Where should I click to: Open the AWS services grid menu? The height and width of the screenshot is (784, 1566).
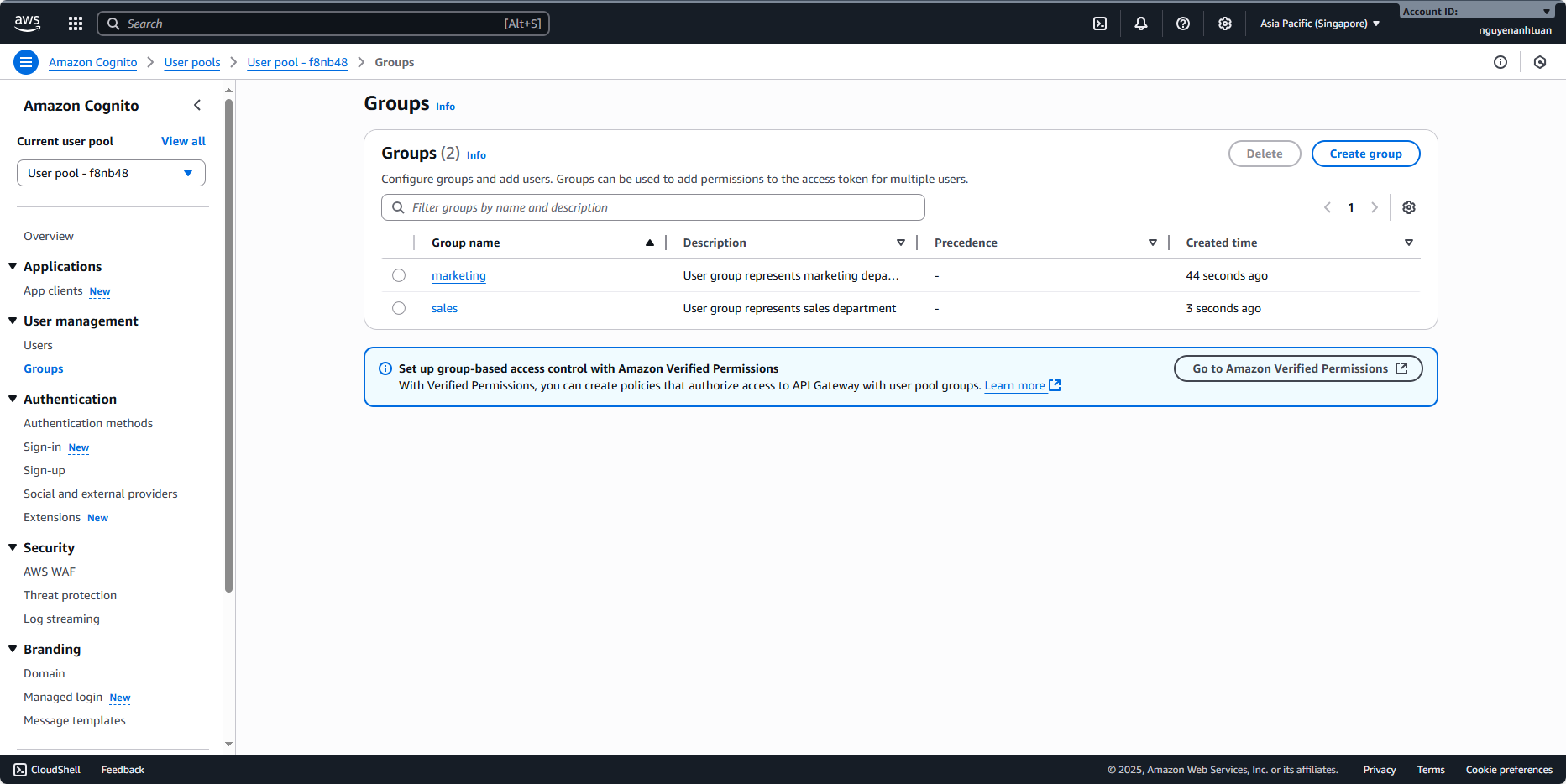[76, 24]
